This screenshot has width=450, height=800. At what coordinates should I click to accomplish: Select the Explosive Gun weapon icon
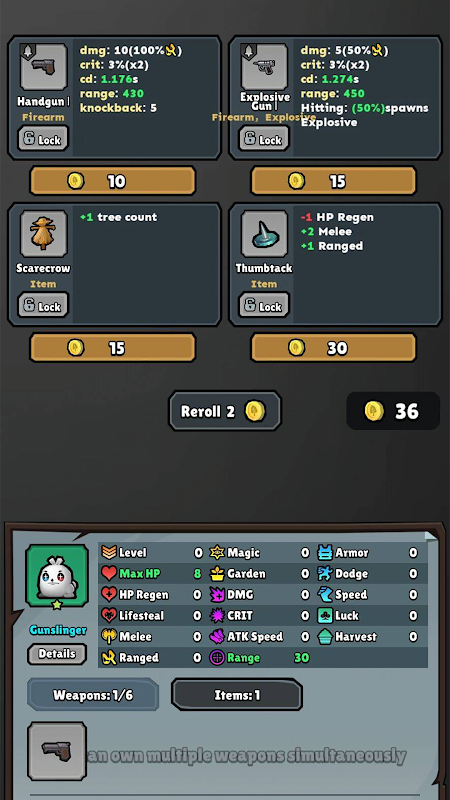(x=264, y=67)
